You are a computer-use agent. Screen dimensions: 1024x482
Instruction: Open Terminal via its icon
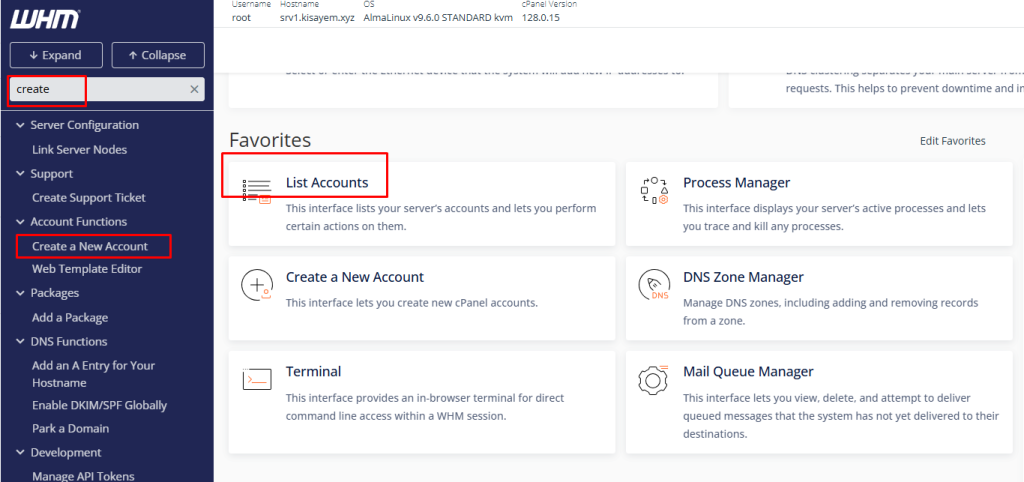[257, 379]
